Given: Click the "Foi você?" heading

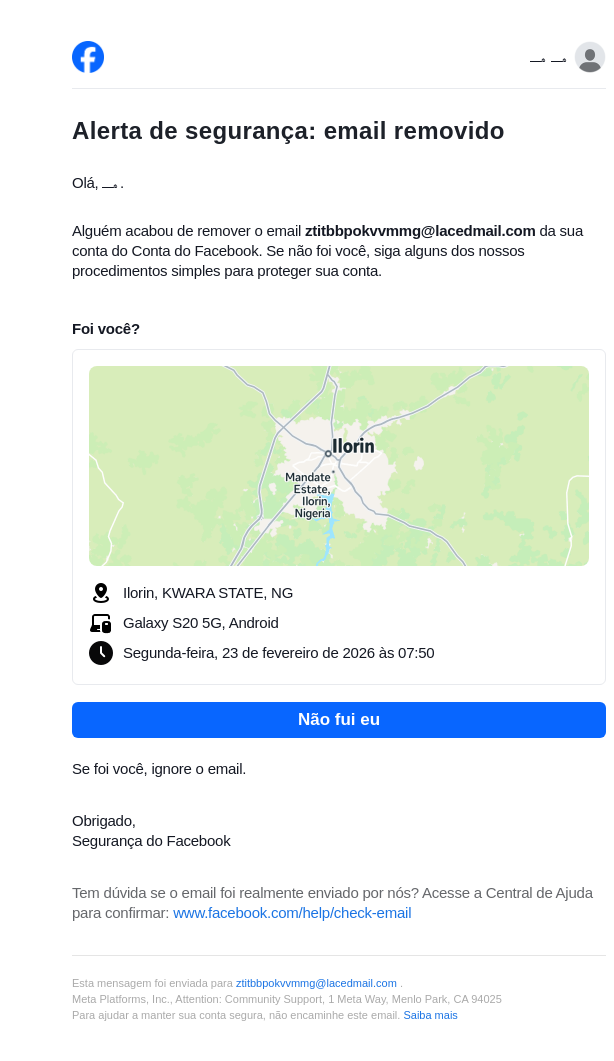Looking at the screenshot, I should point(106,329).
